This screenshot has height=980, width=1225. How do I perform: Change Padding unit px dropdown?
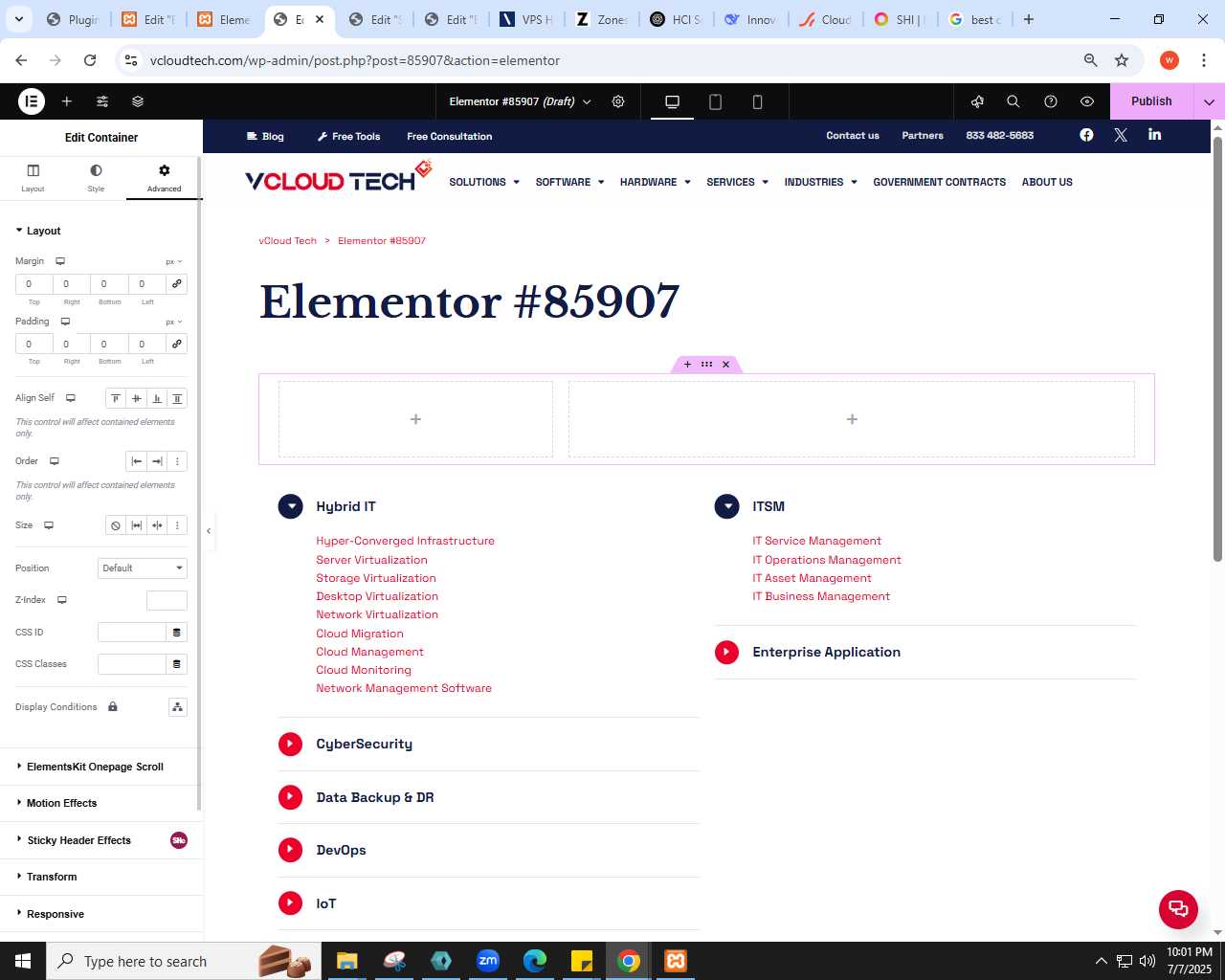[x=173, y=322]
